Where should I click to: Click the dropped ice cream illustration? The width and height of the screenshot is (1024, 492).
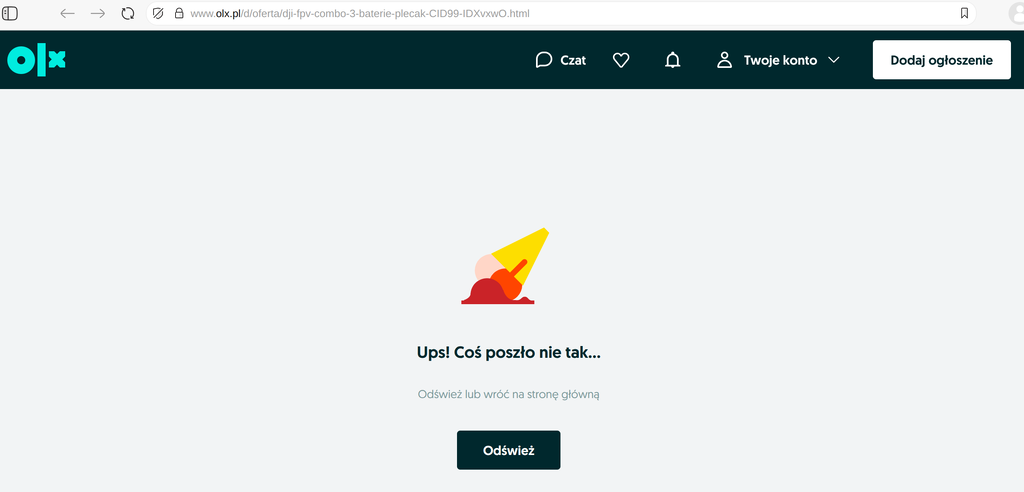pyautogui.click(x=506, y=268)
